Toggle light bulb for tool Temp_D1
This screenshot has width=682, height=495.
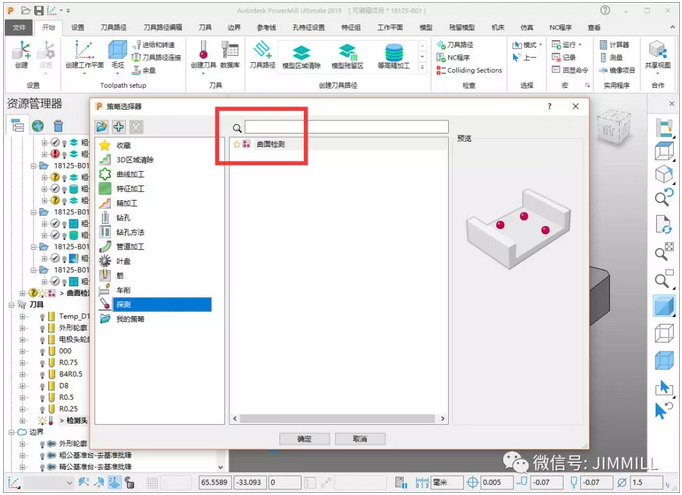43,317
